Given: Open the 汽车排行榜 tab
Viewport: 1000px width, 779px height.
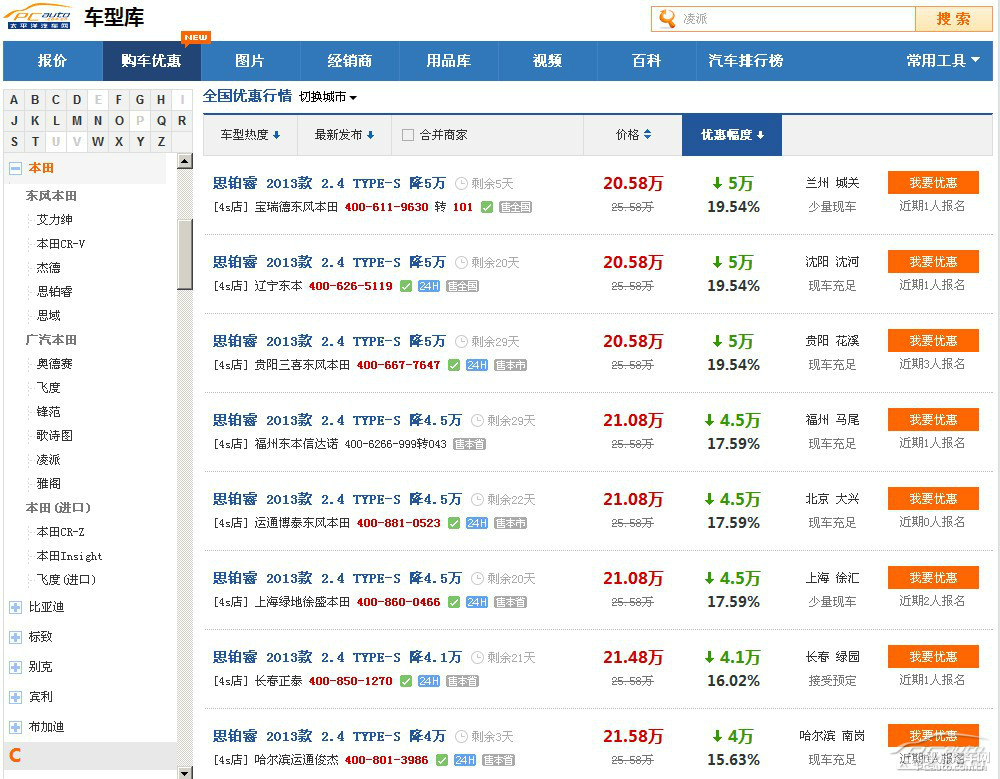Looking at the screenshot, I should (x=746, y=61).
